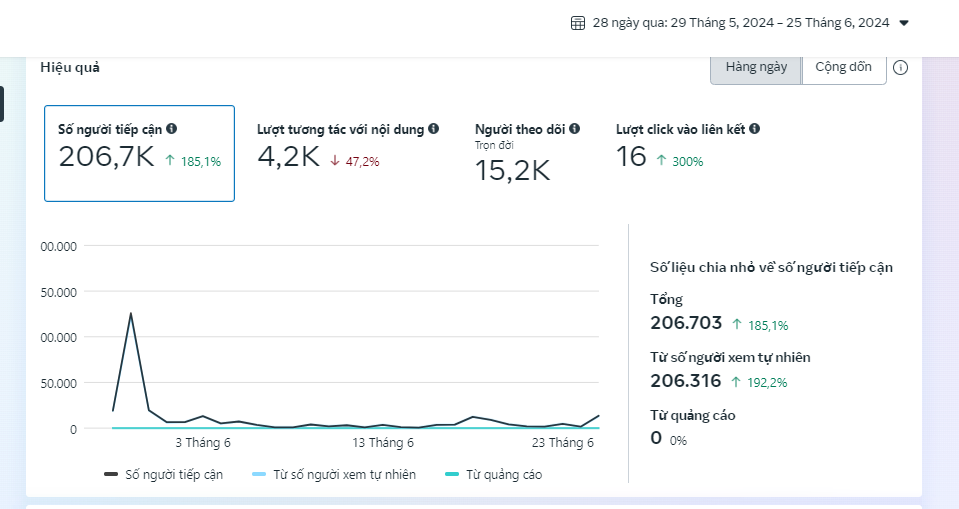The image size is (959, 509).
Task: Toggle Số người tiếp cận legend swatch
Action: (x=111, y=474)
